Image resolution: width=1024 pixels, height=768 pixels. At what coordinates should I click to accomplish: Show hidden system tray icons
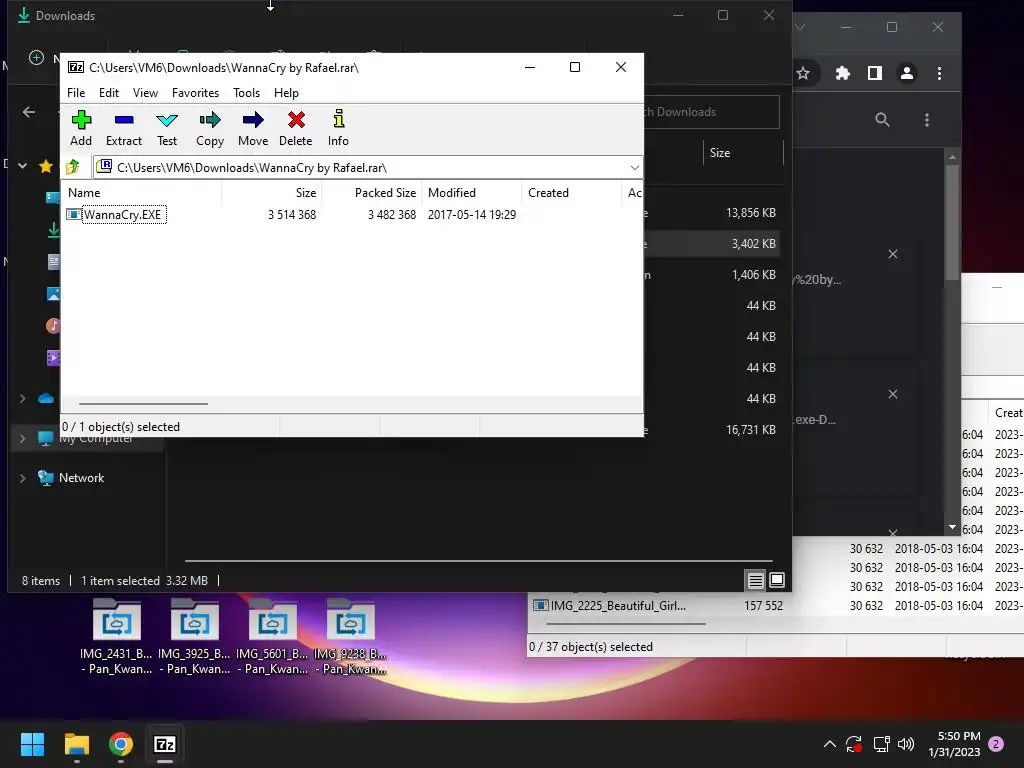point(829,744)
